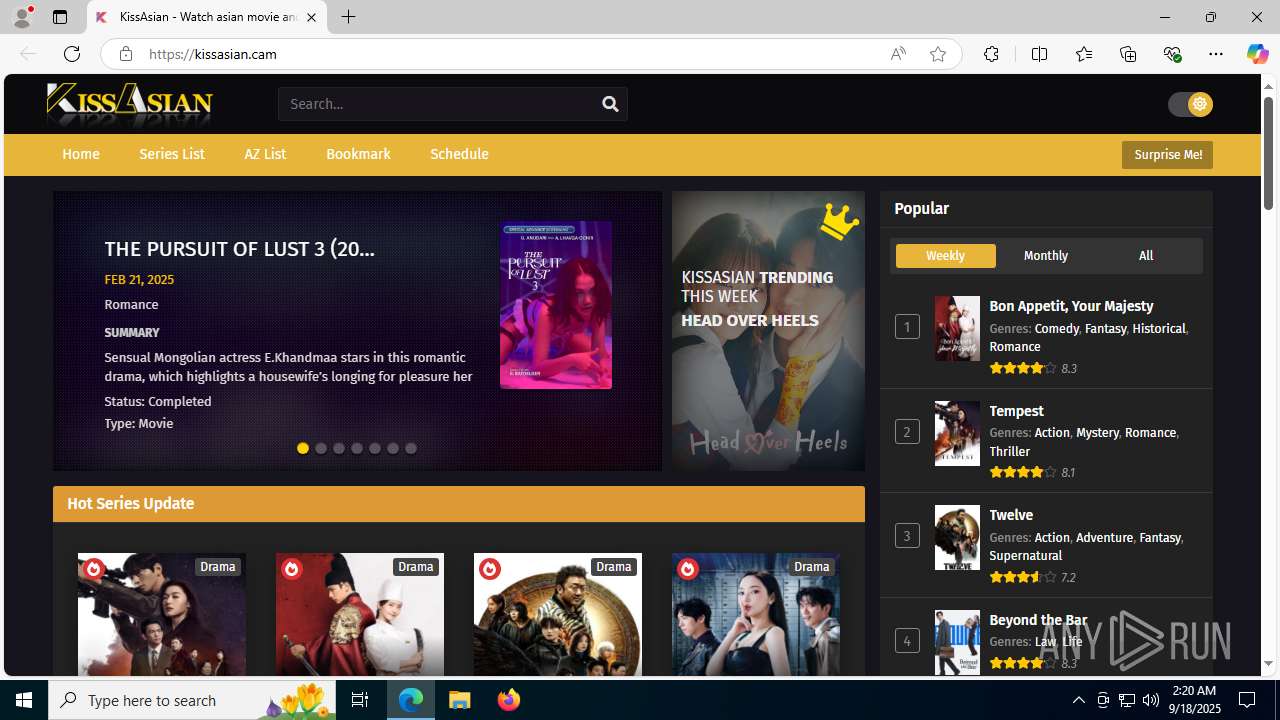Open the browser Extensions icon
1280x720 pixels.
[991, 54]
